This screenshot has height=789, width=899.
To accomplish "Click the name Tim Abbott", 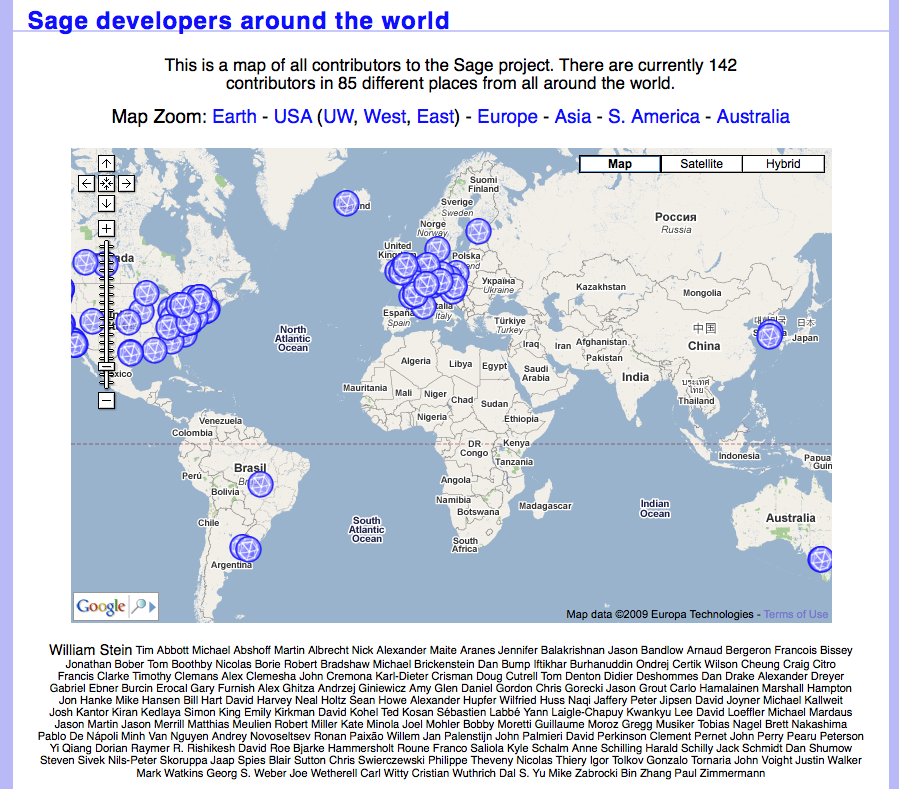I will coord(162,650).
